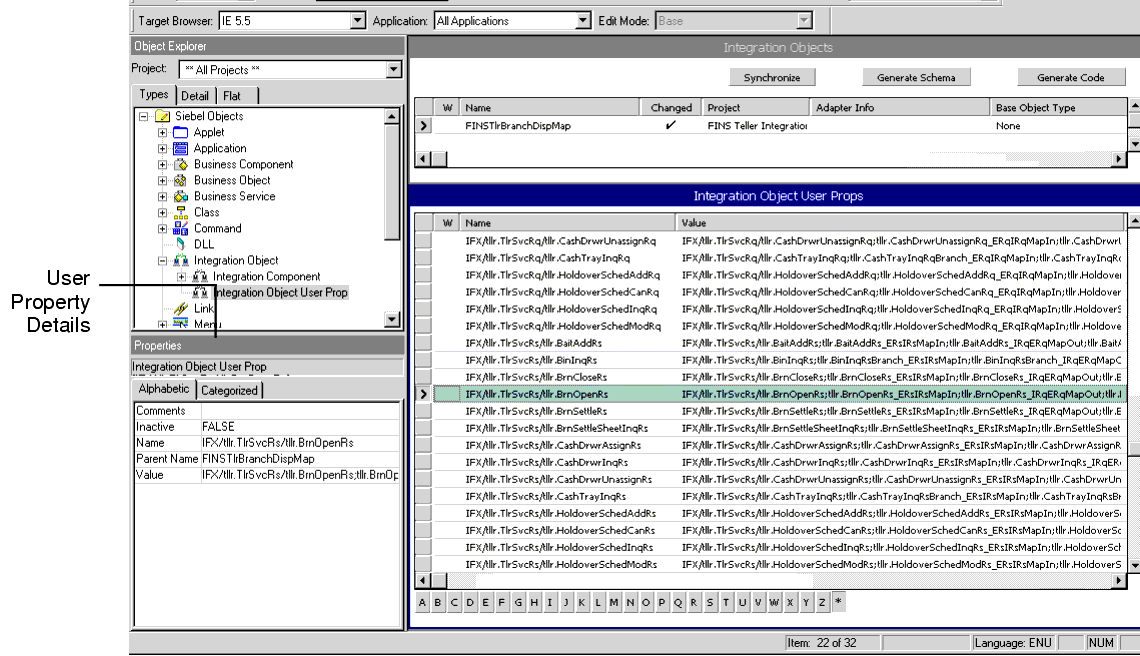1140x656 pixels.
Task: Sort by Value column in User Props
Action: pyautogui.click(x=900, y=223)
